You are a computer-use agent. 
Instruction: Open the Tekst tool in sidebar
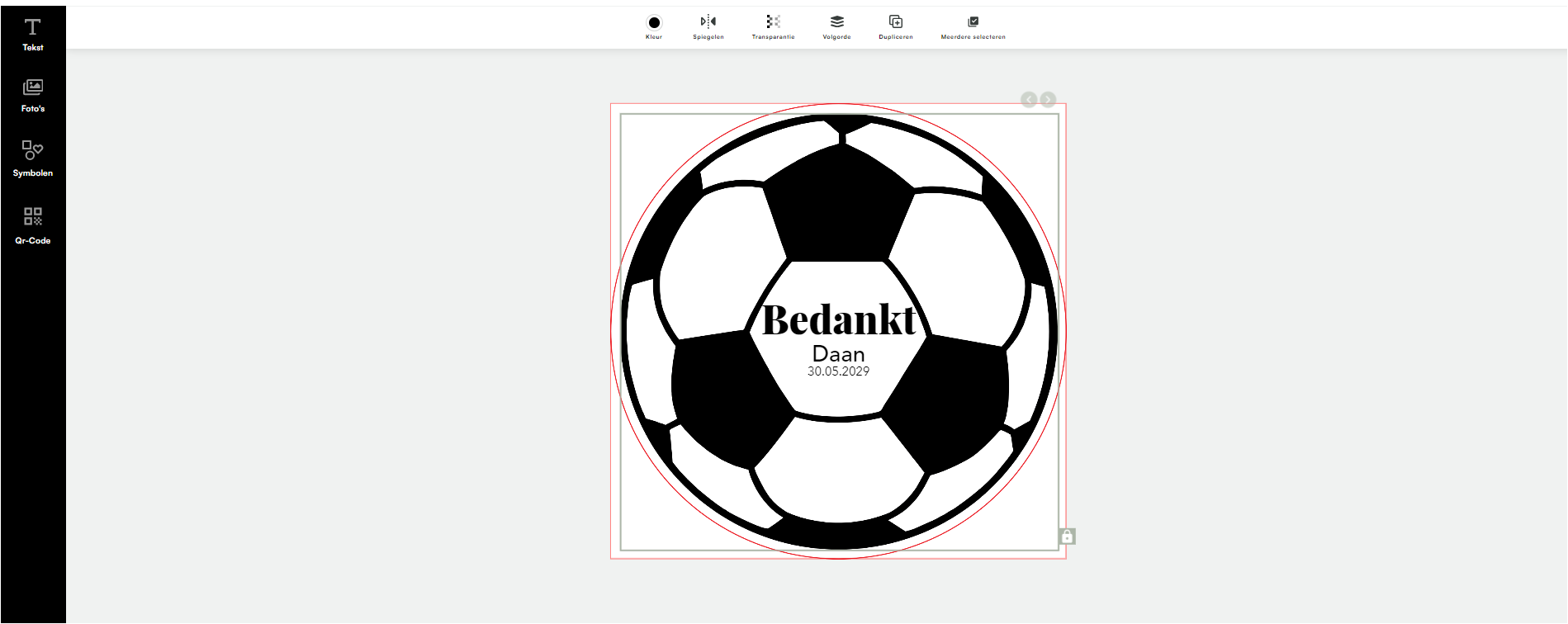[33, 35]
